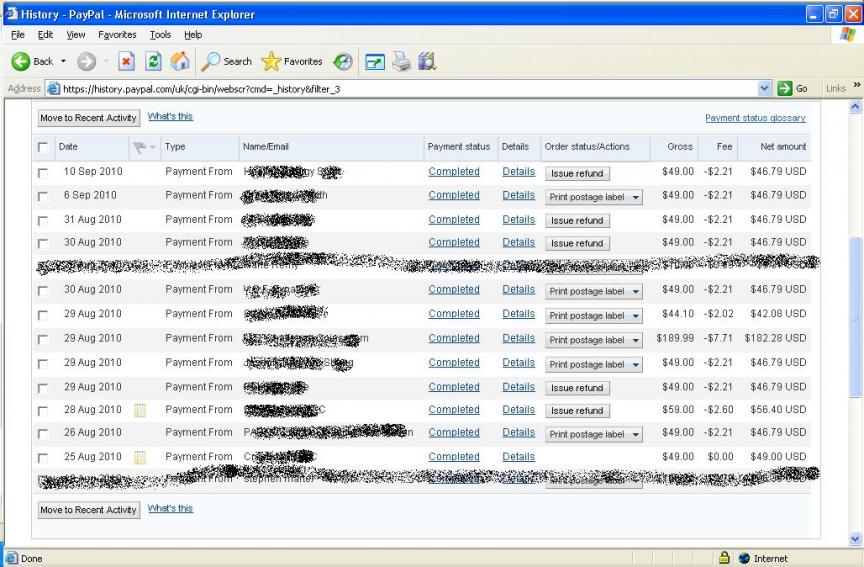Image resolution: width=864 pixels, height=567 pixels.
Task: Stop page loading with the red X icon
Action: [x=126, y=61]
